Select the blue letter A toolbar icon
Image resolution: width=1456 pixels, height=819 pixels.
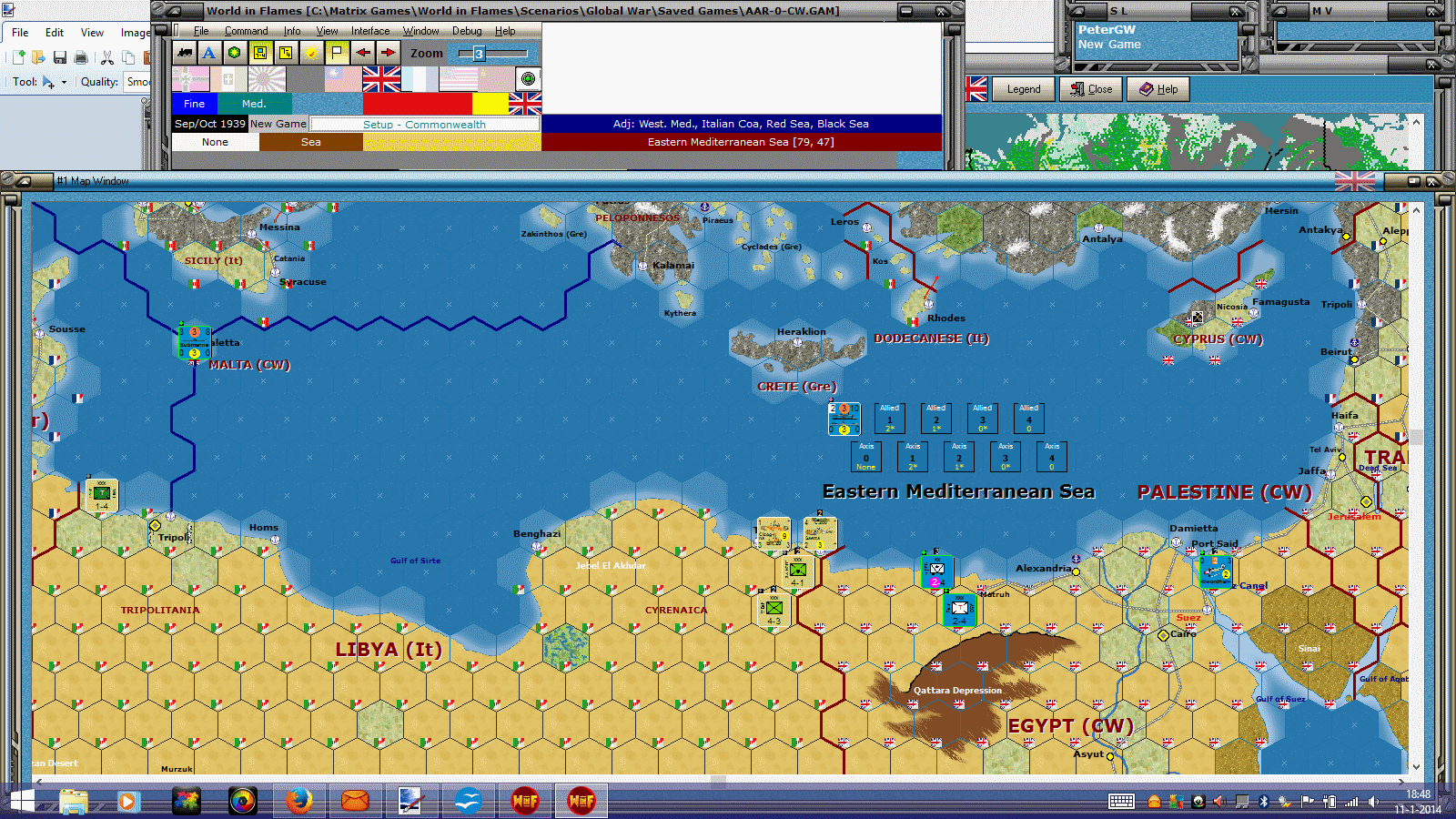tap(209, 53)
